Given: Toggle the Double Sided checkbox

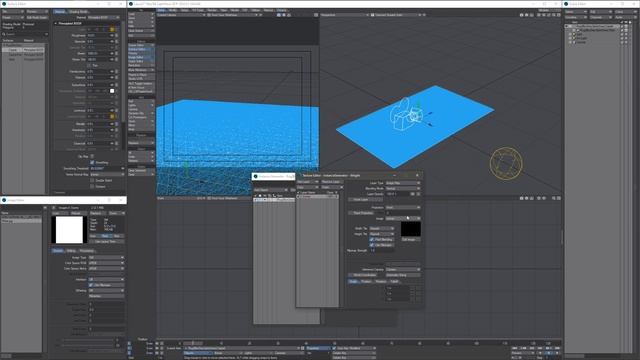Looking at the screenshot, I should pyautogui.click(x=92, y=180).
